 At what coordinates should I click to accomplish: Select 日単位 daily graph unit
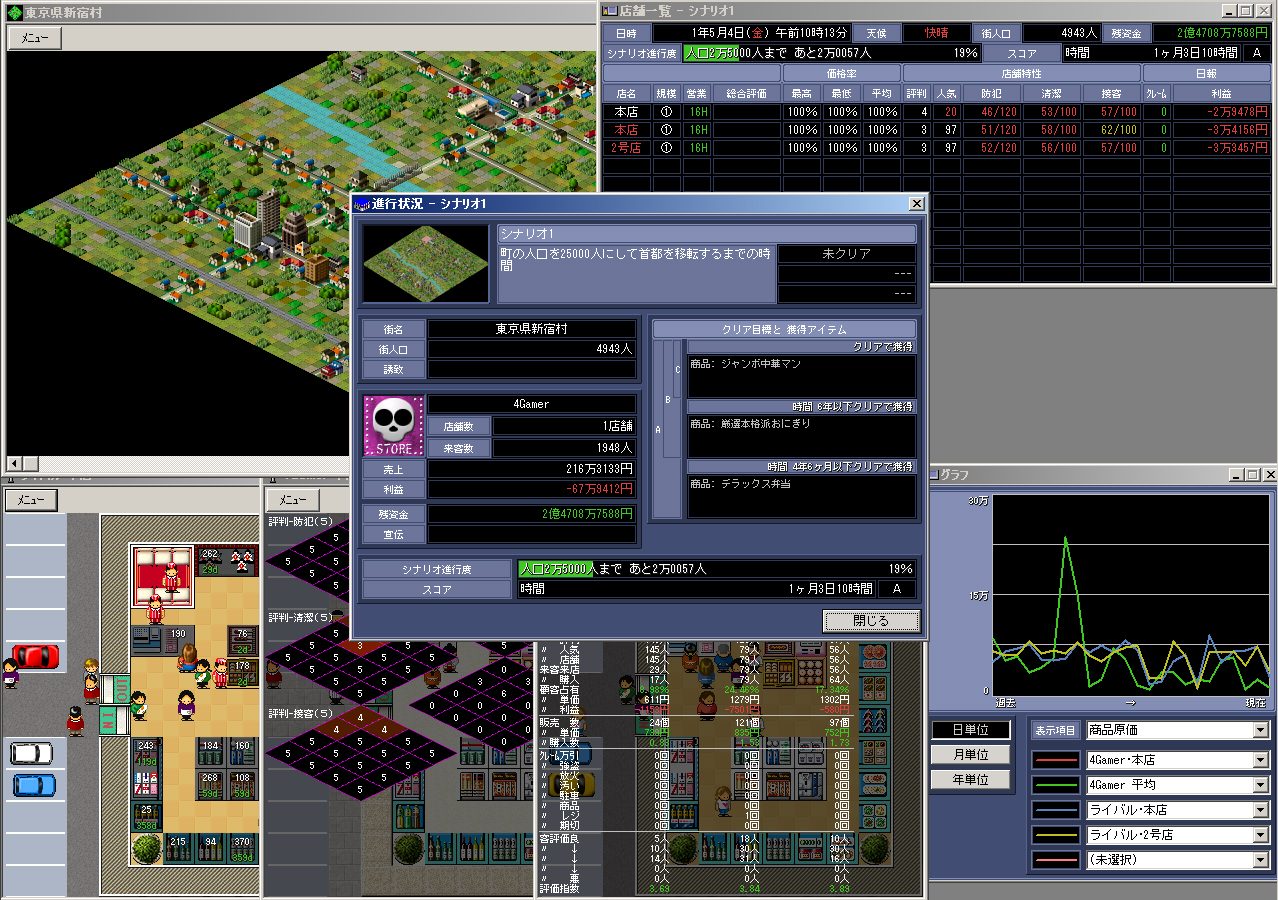point(969,730)
